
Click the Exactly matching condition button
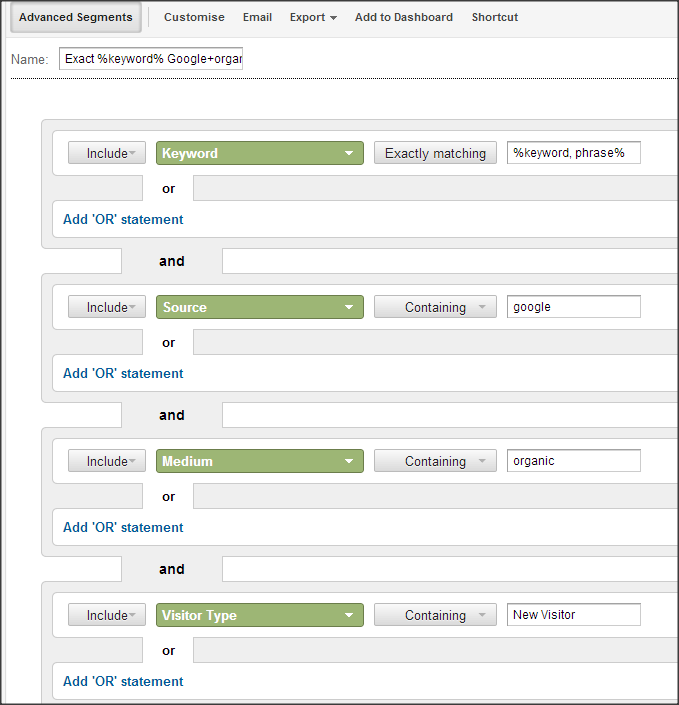(435, 153)
